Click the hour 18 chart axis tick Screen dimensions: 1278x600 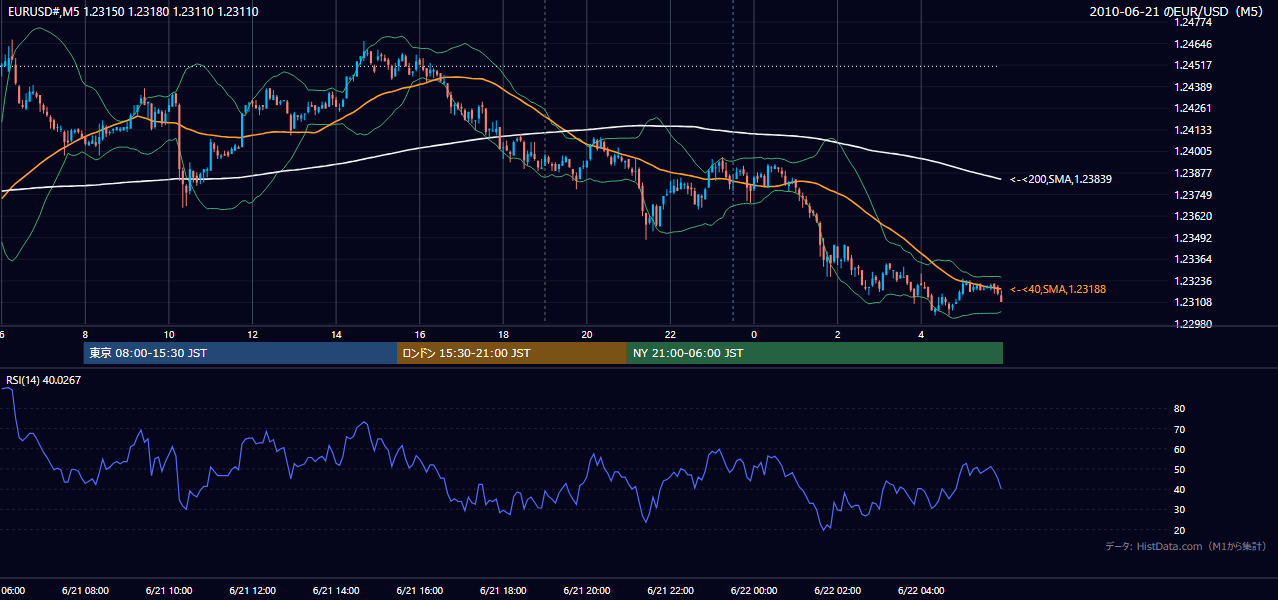click(x=503, y=335)
